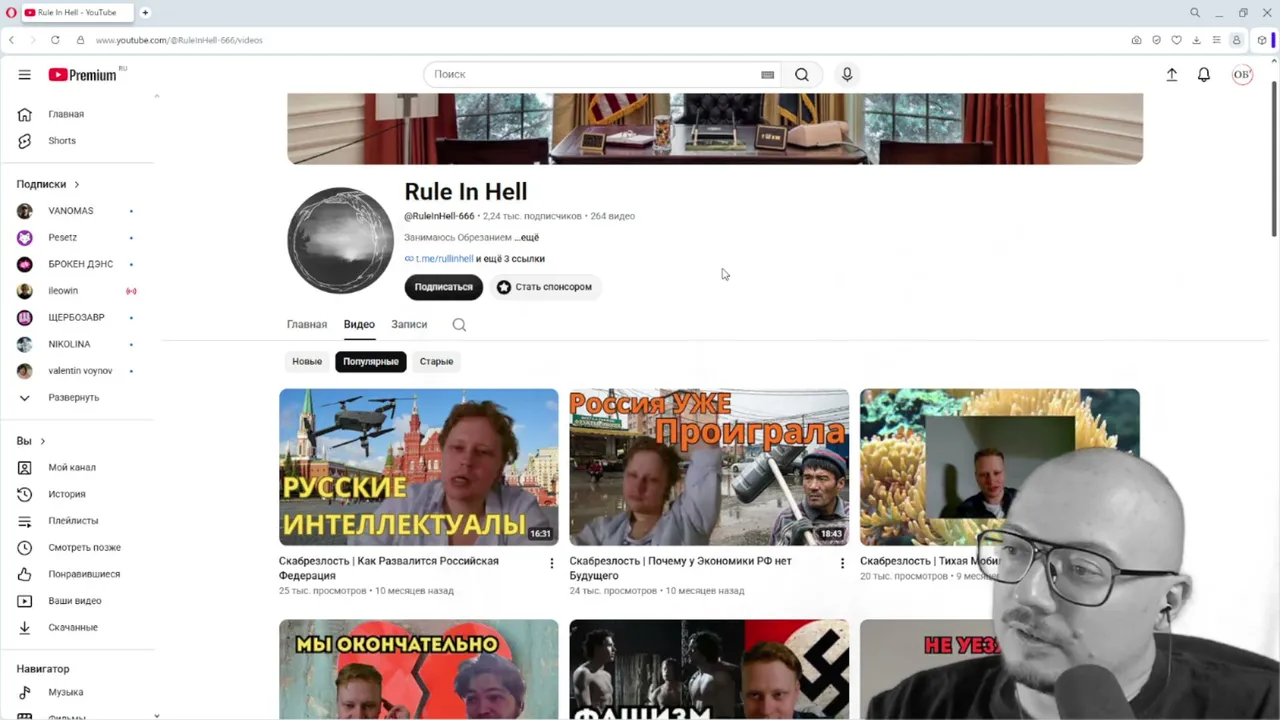Open Музыка in the Навигатор section
Viewport: 1280px width, 720px height.
coord(66,692)
